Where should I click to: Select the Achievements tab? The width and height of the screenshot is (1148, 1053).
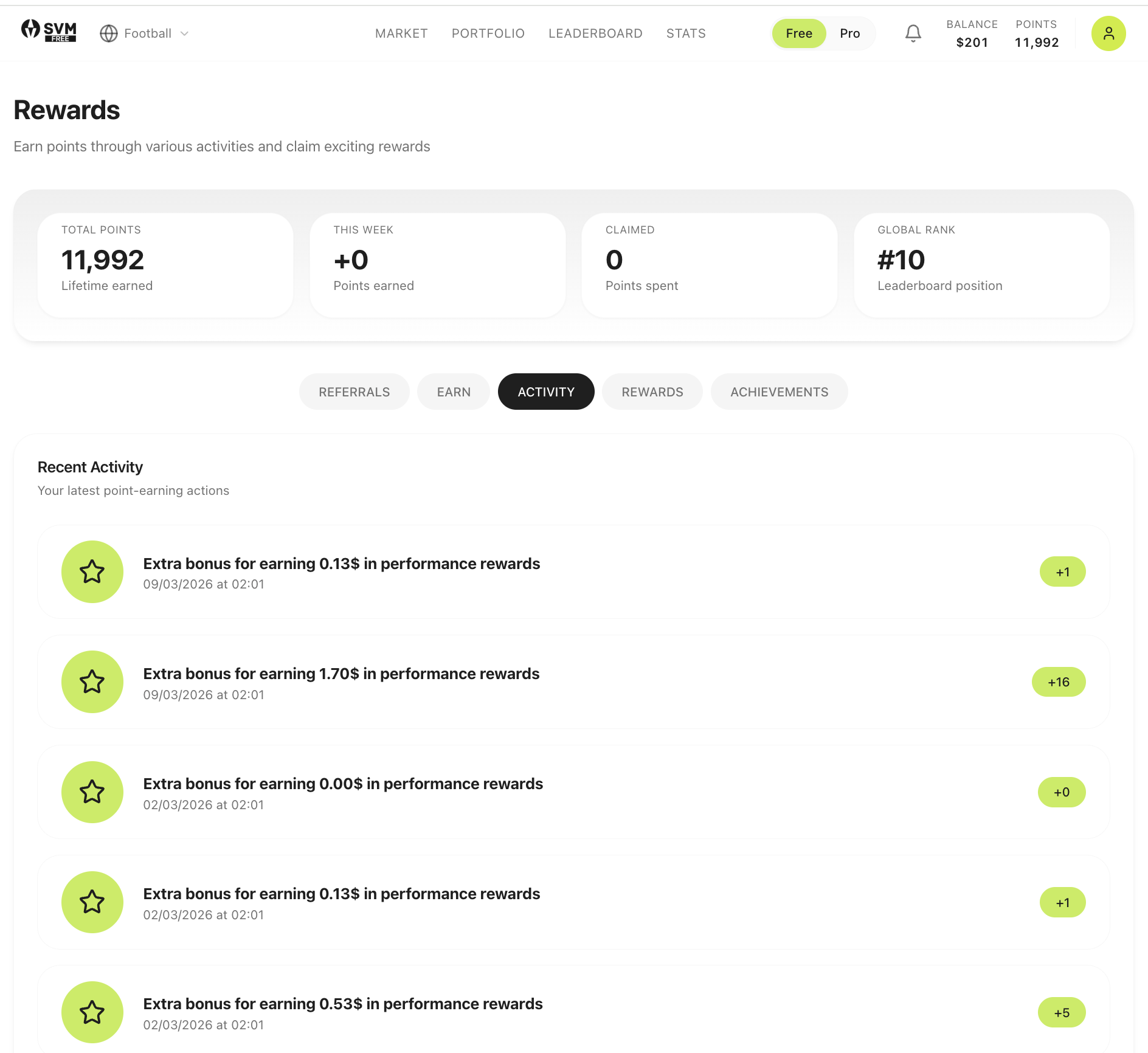point(779,392)
